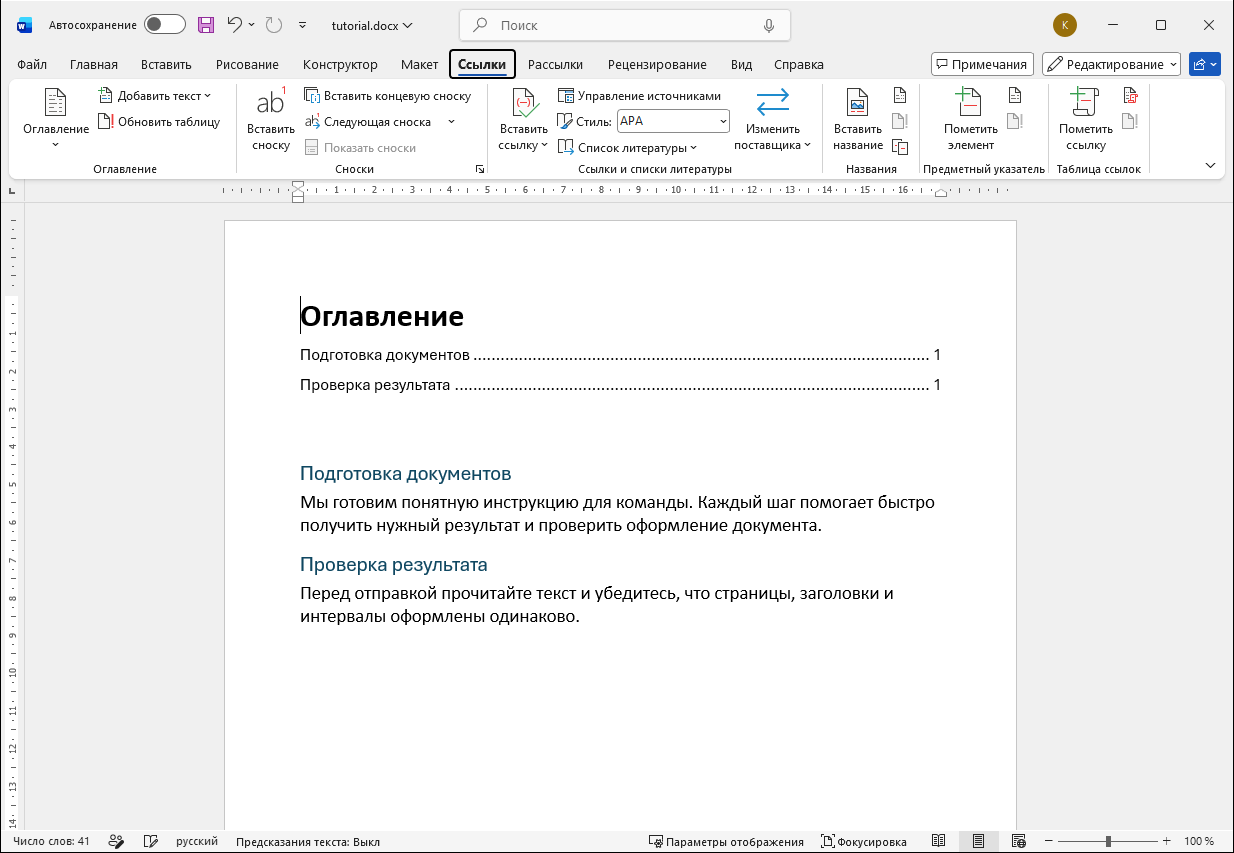This screenshot has width=1234, height=853.
Task: Insert table of authorities icon in Таблица ссылок
Action: pyautogui.click(x=1130, y=96)
